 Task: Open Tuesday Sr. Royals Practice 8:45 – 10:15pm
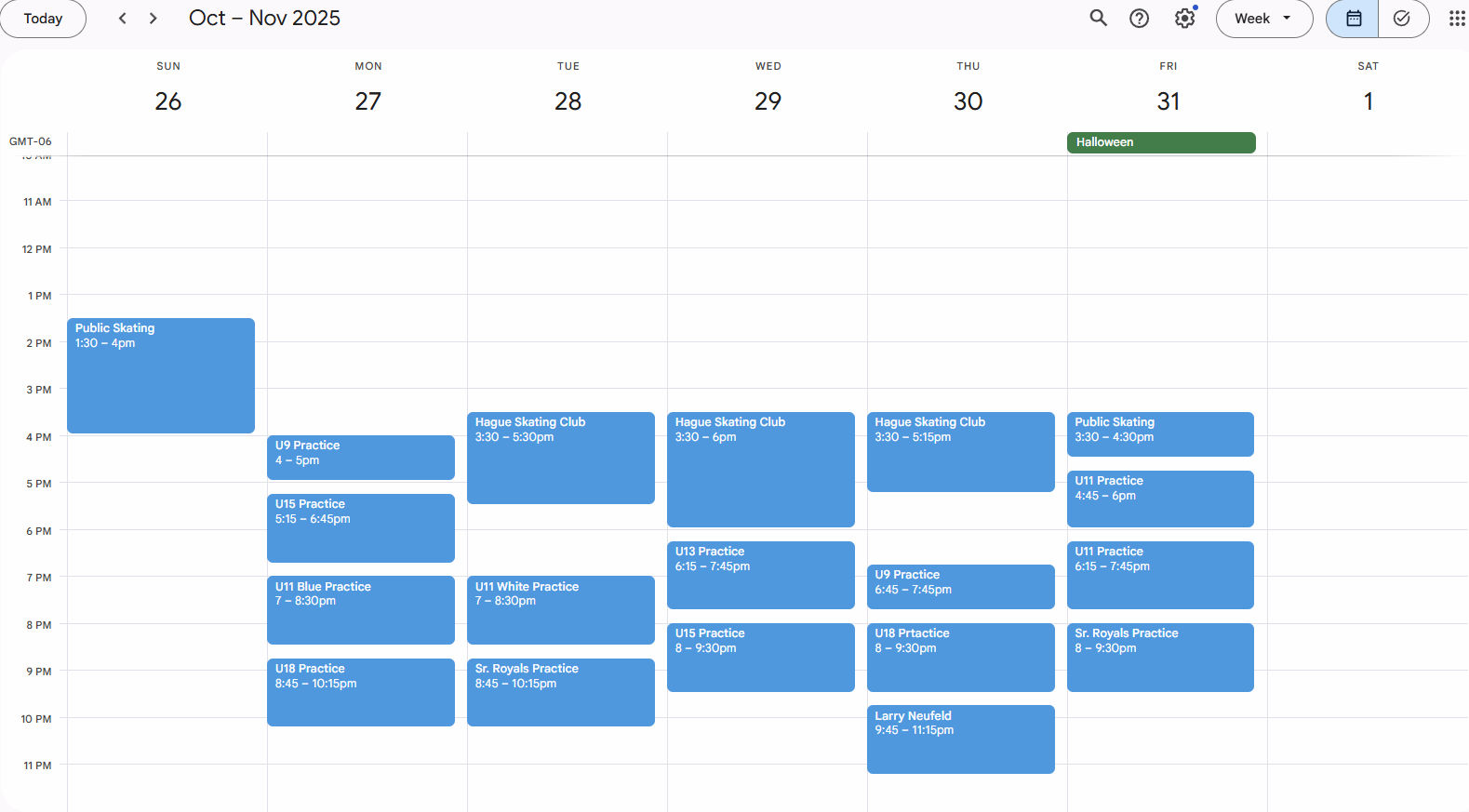click(x=561, y=692)
